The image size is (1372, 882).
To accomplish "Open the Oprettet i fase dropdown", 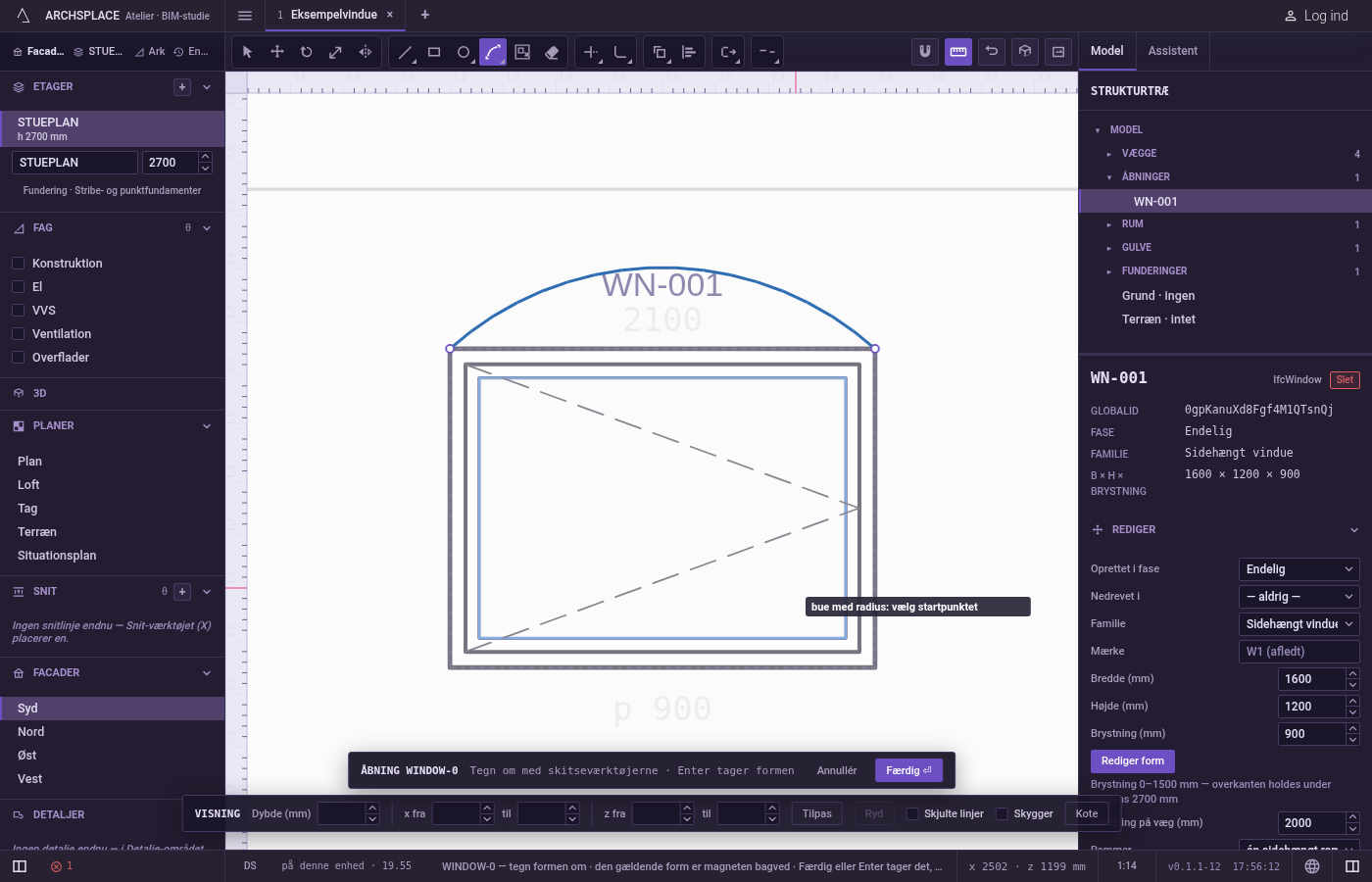I will (1299, 569).
